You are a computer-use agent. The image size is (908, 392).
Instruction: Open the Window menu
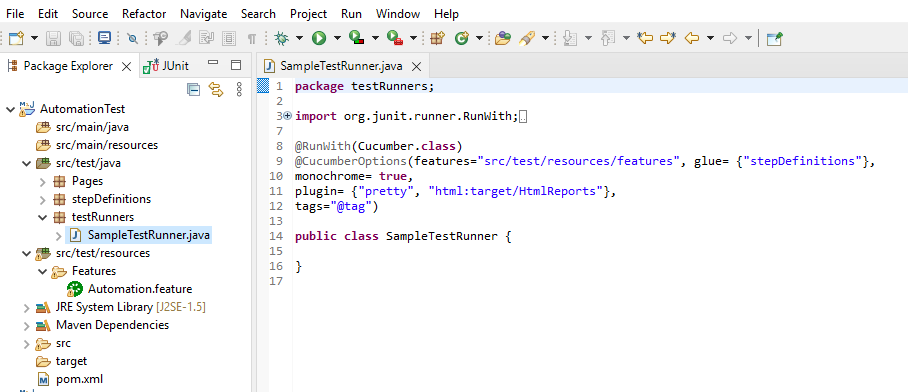click(398, 13)
